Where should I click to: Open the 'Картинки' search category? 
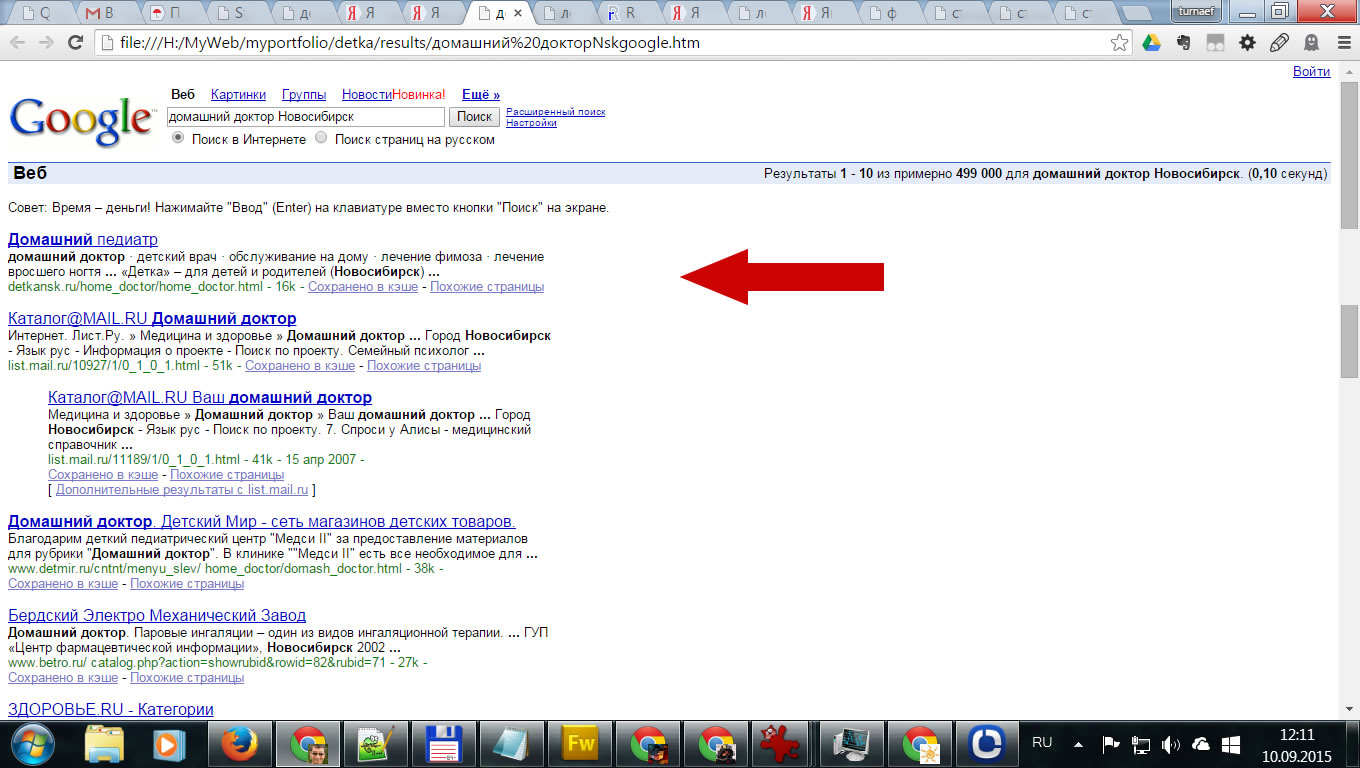pyautogui.click(x=238, y=95)
